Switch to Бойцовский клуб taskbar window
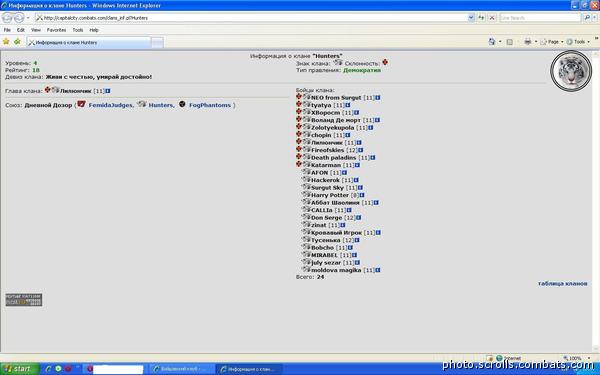Image resolution: width=600 pixels, height=375 pixels. tap(181, 369)
